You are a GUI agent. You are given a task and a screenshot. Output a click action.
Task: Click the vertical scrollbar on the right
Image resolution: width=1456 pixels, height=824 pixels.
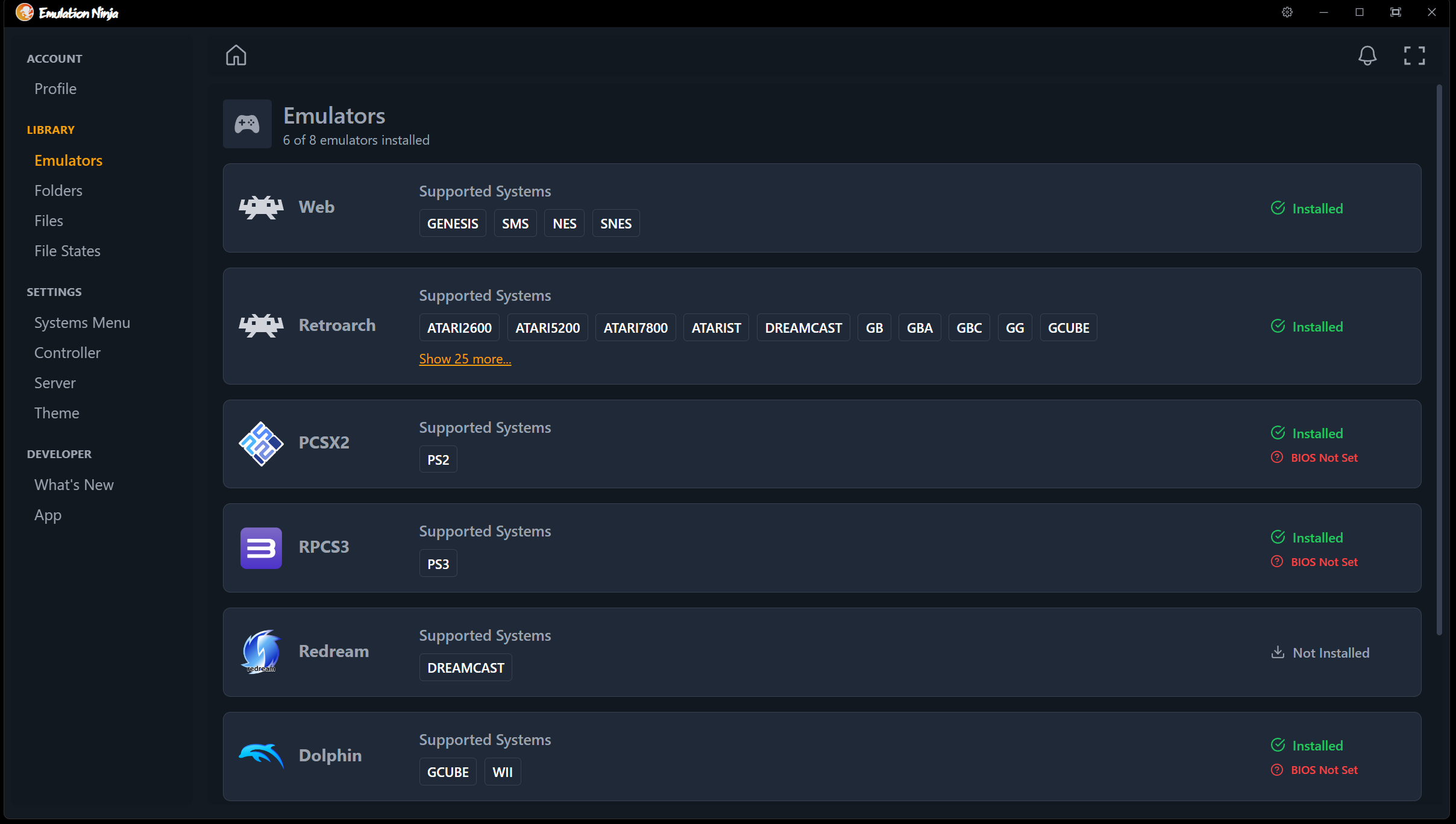1440,362
